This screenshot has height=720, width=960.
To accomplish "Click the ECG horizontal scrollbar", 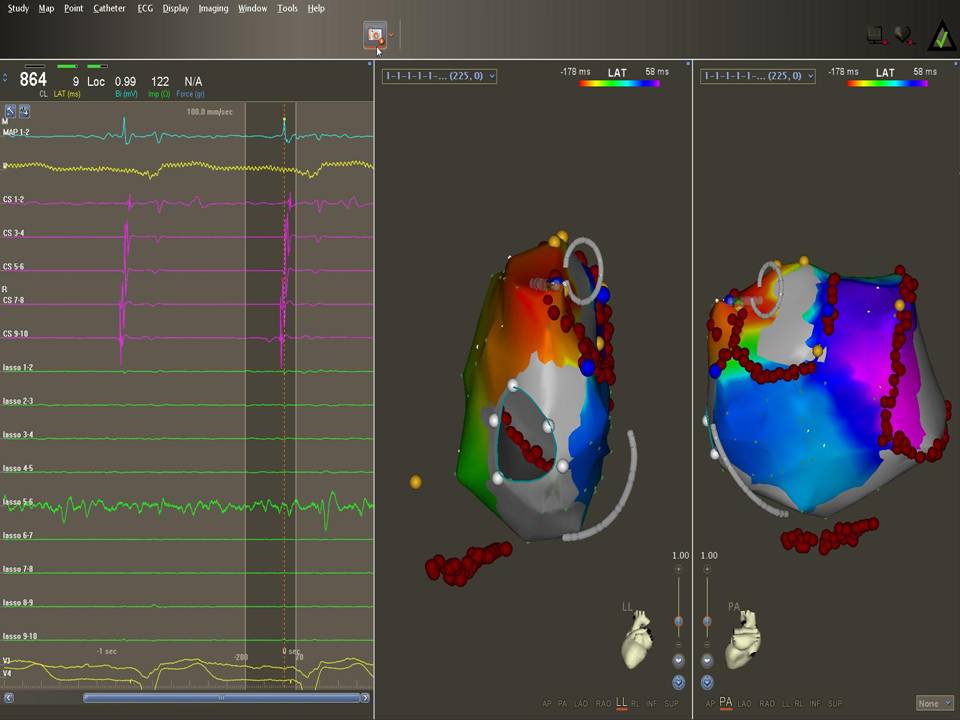I will point(221,697).
